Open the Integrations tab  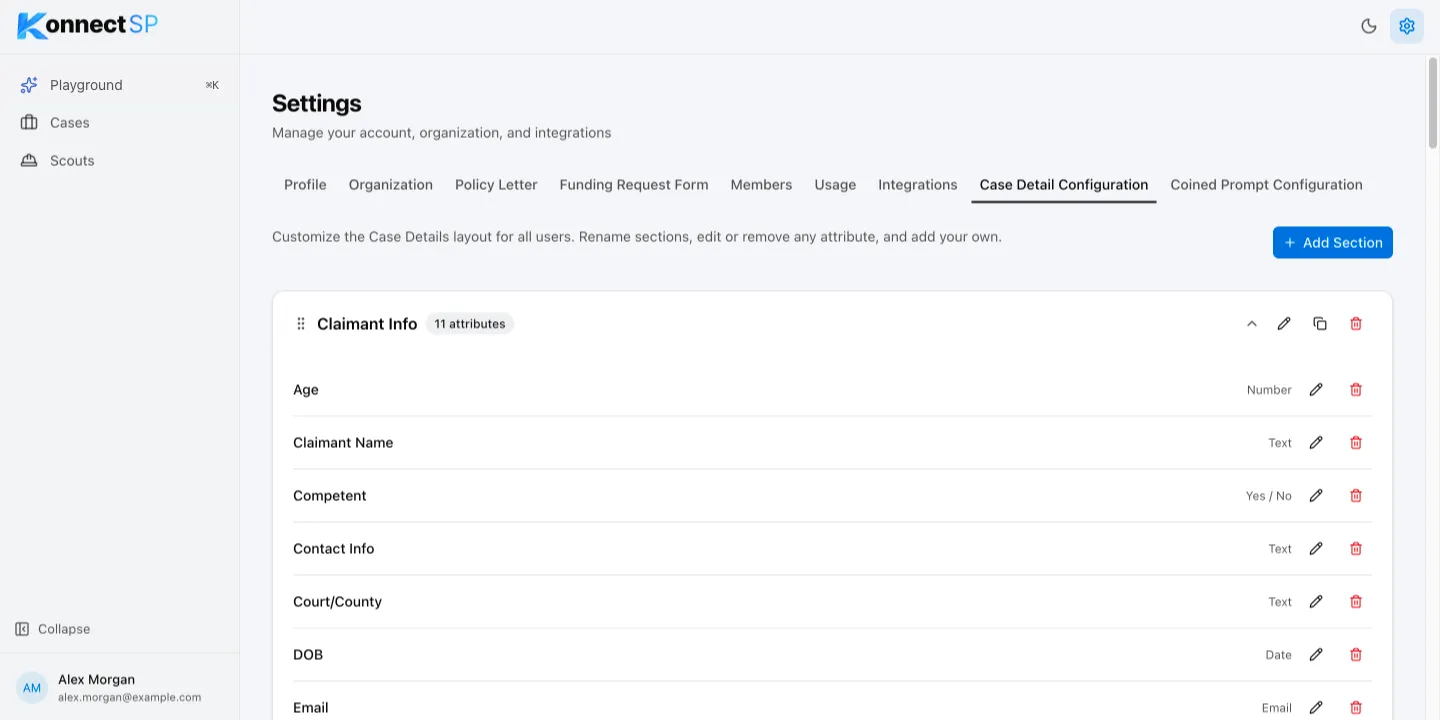(x=918, y=185)
